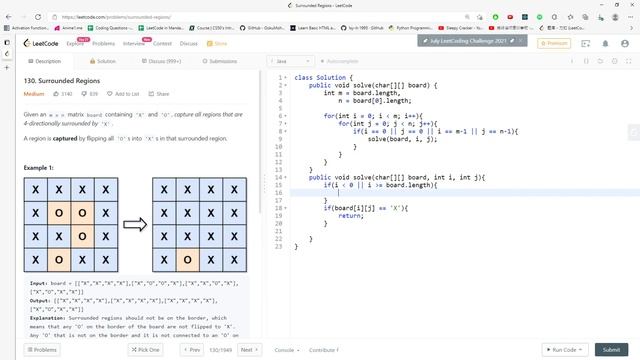This screenshot has width=640, height=360.
Task: Toggle Autocomplete option
Action: click(x=339, y=61)
